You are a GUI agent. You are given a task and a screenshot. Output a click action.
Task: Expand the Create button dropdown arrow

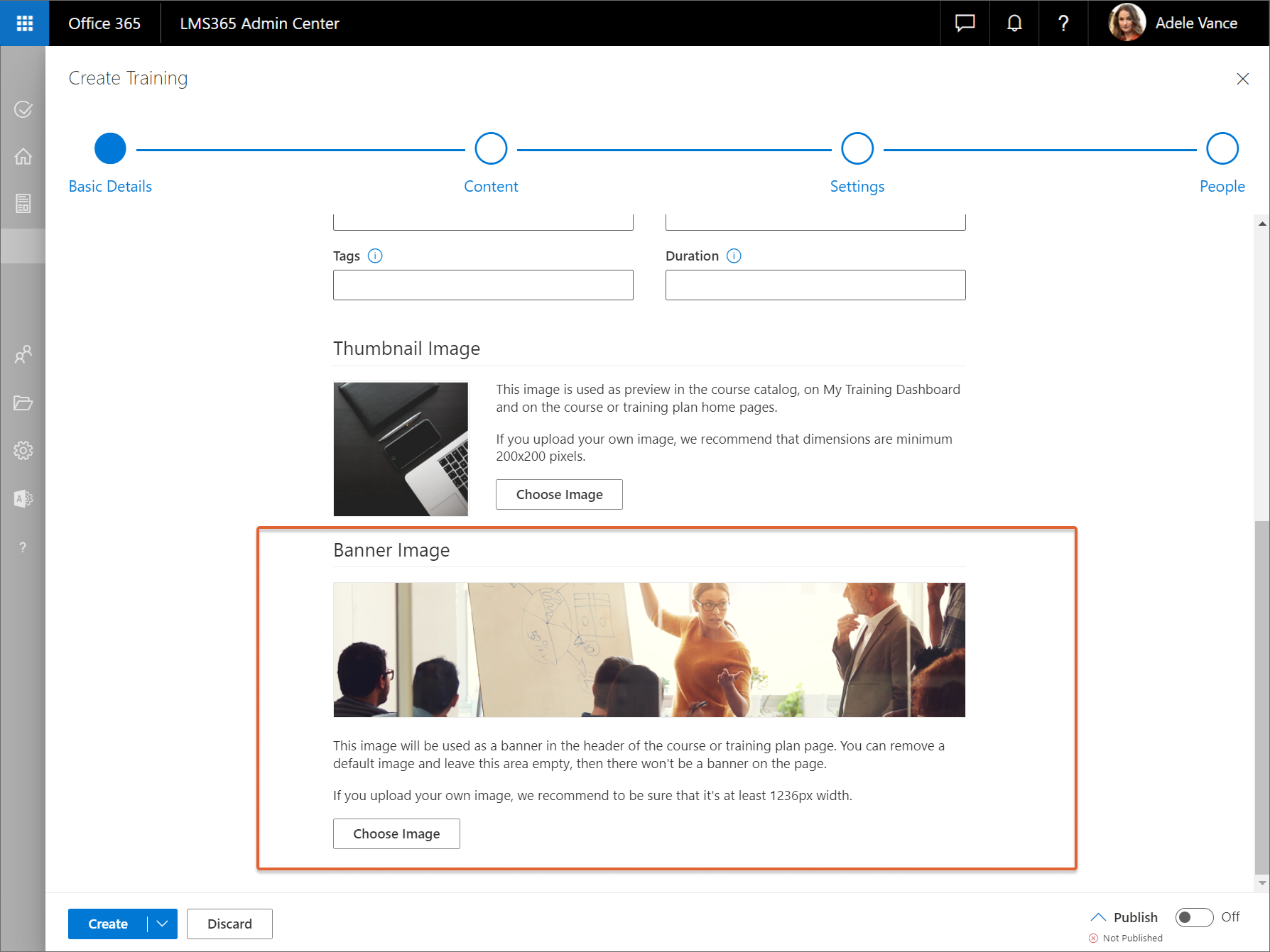(x=163, y=924)
